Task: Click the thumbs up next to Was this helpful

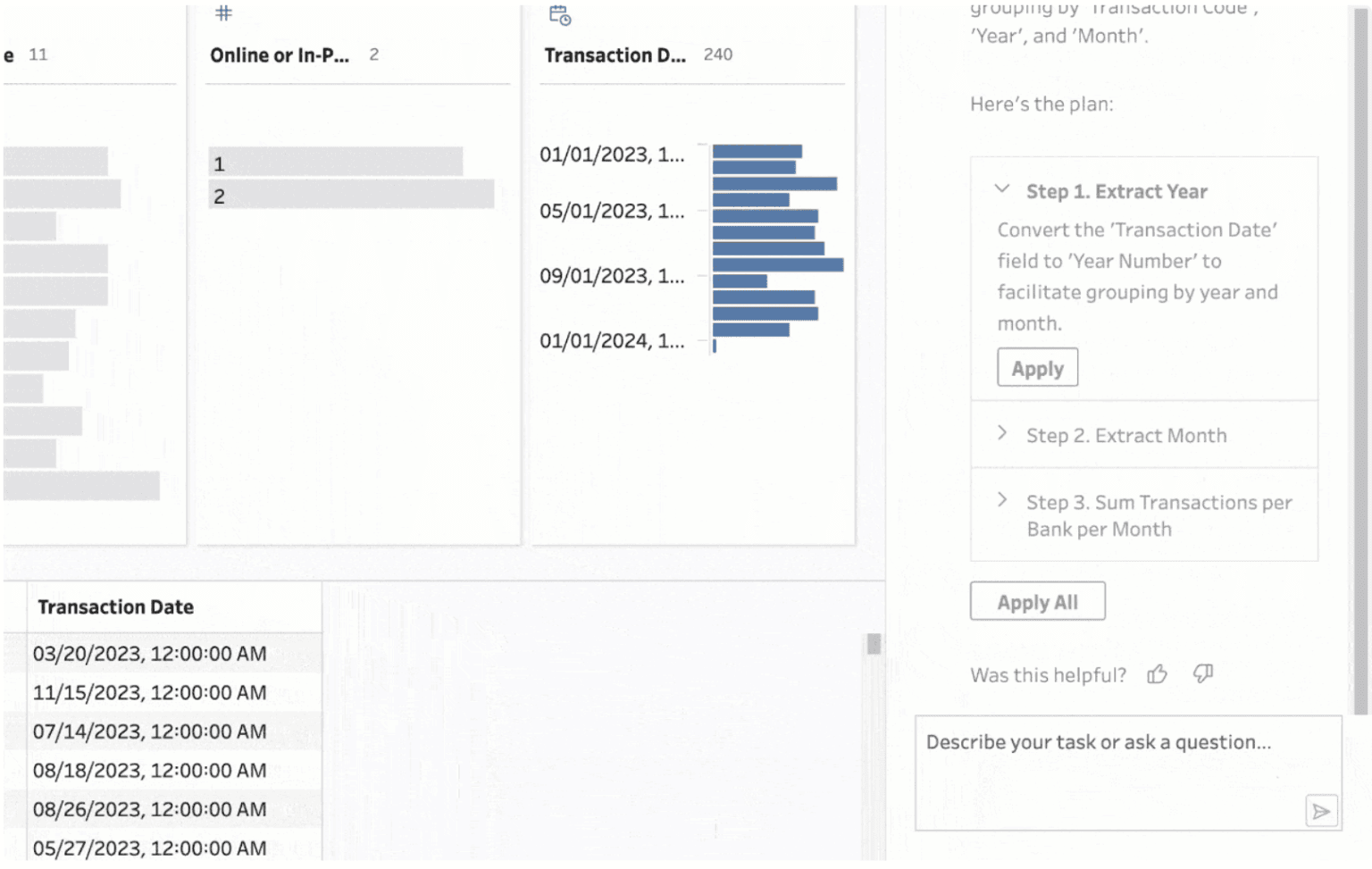Action: 1157,675
